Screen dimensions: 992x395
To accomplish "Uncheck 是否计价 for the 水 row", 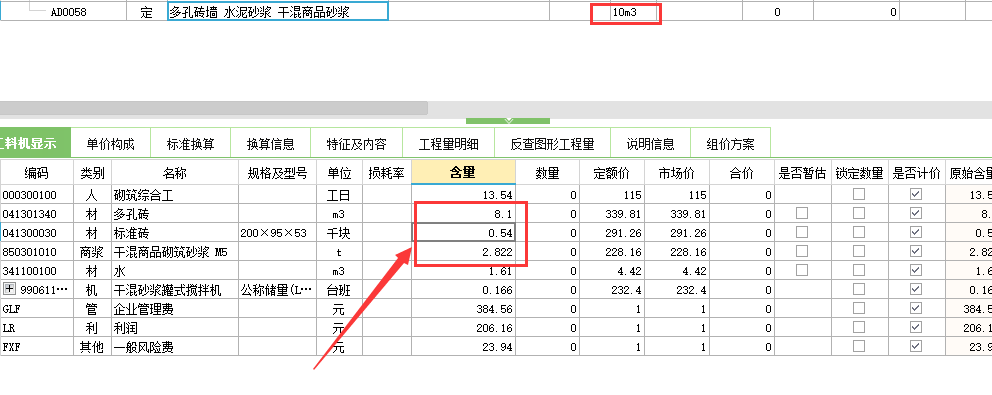I will click(915, 271).
